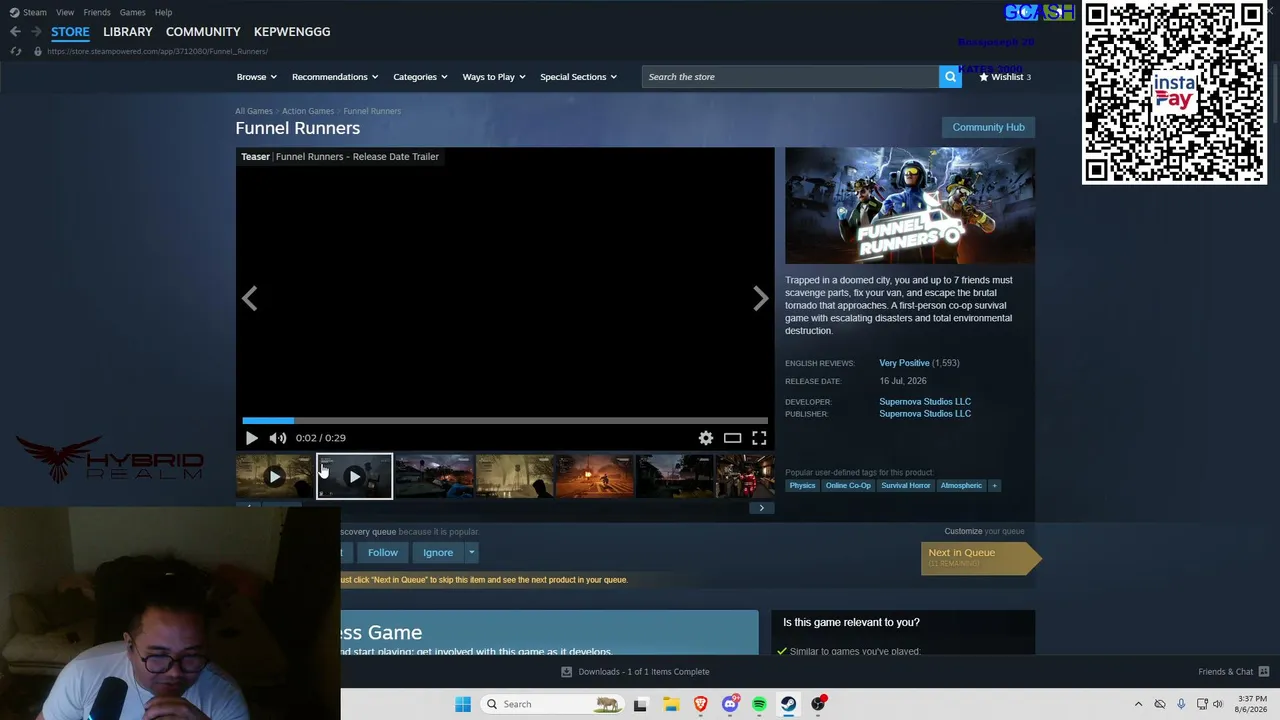The image size is (1280, 720).
Task: Launch Brave browser from taskbar
Action: (701, 704)
